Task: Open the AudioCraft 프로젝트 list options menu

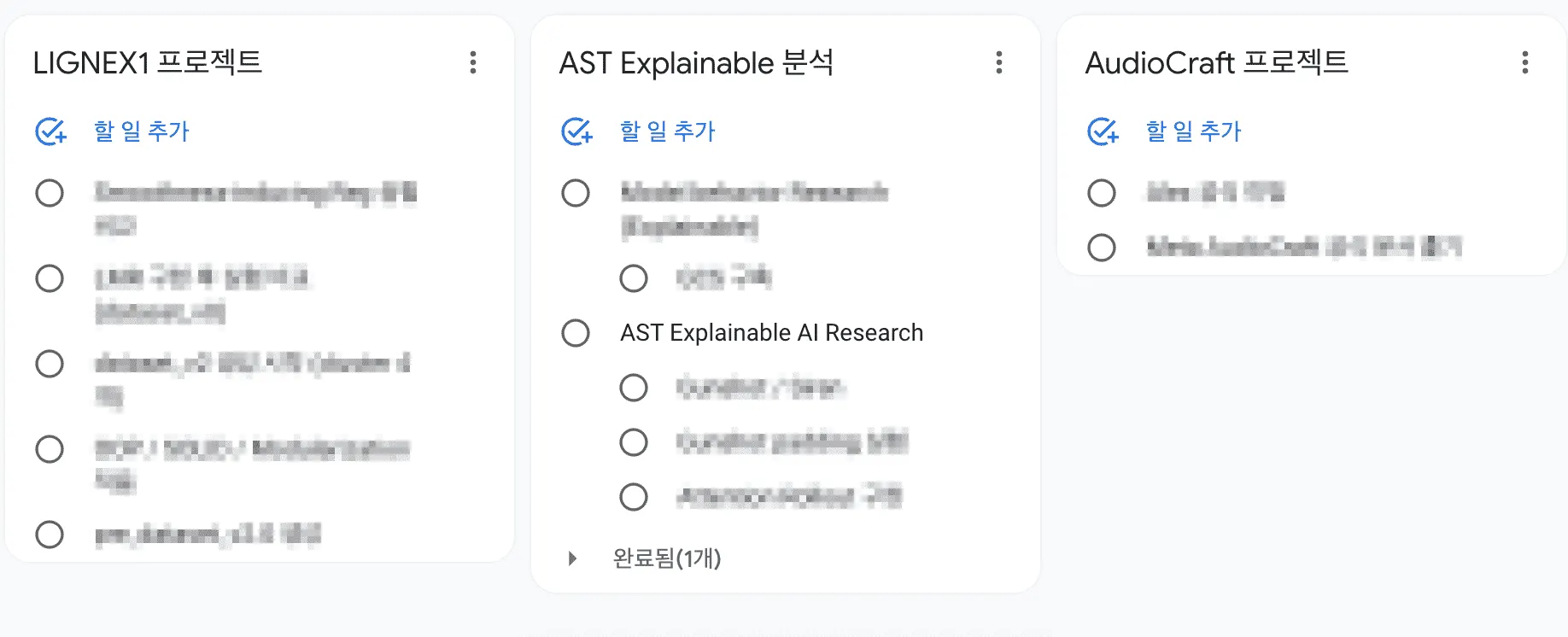Action: click(x=1524, y=62)
